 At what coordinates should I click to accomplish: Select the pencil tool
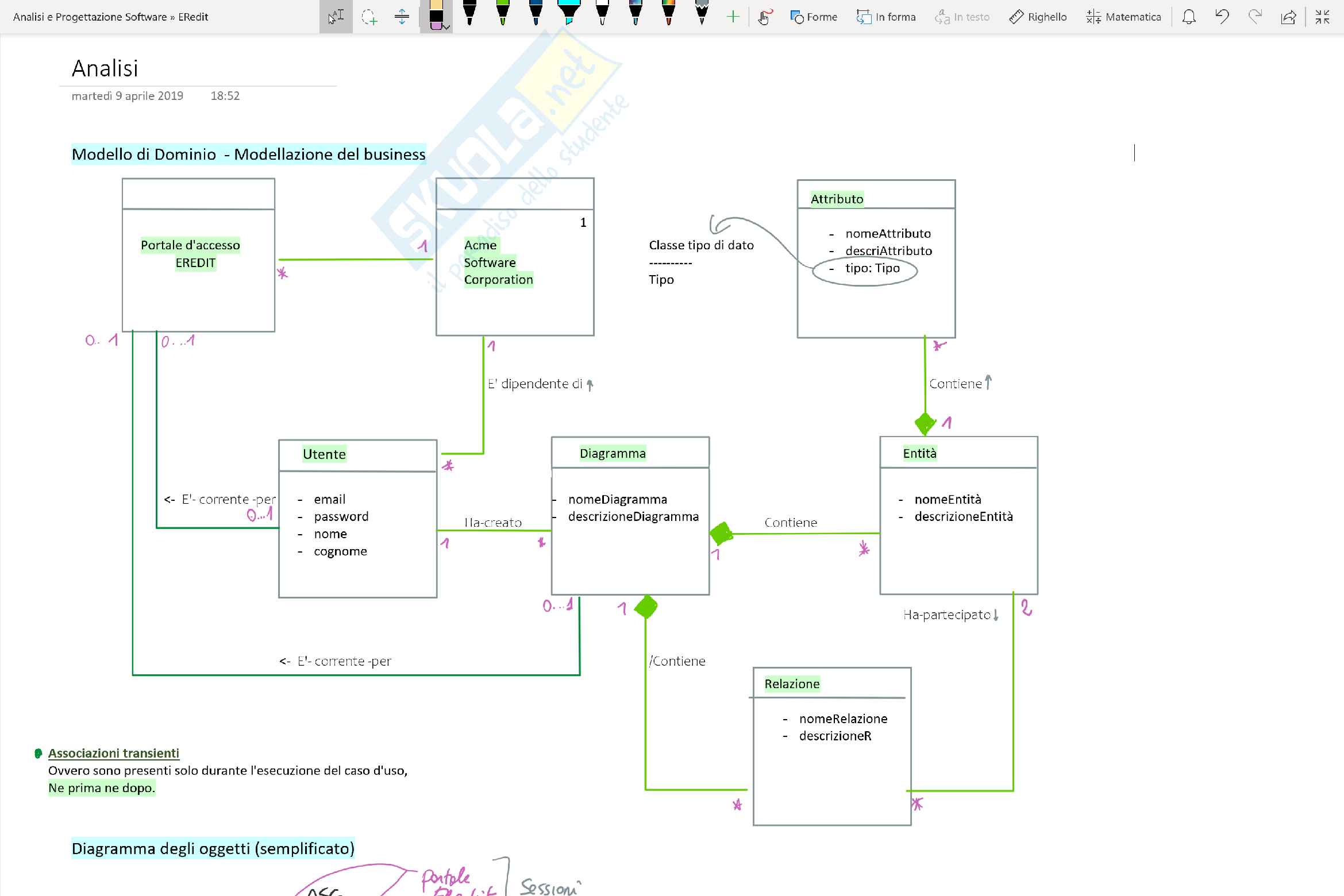[x=702, y=13]
